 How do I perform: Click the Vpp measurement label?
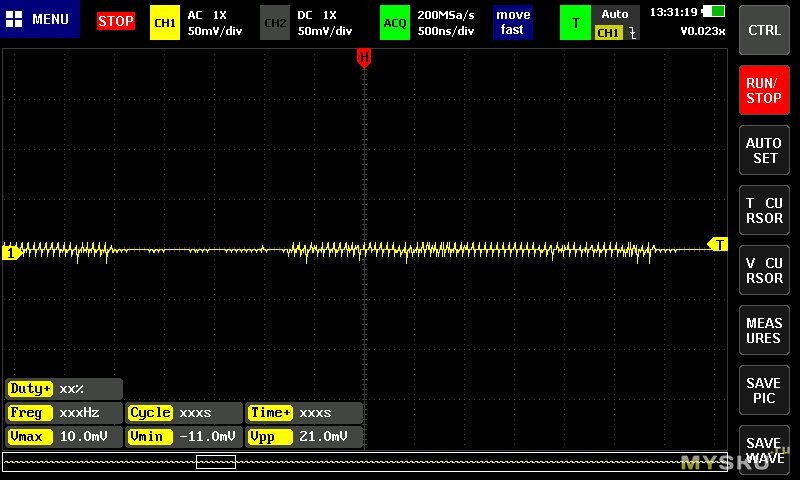pyautogui.click(x=270, y=437)
